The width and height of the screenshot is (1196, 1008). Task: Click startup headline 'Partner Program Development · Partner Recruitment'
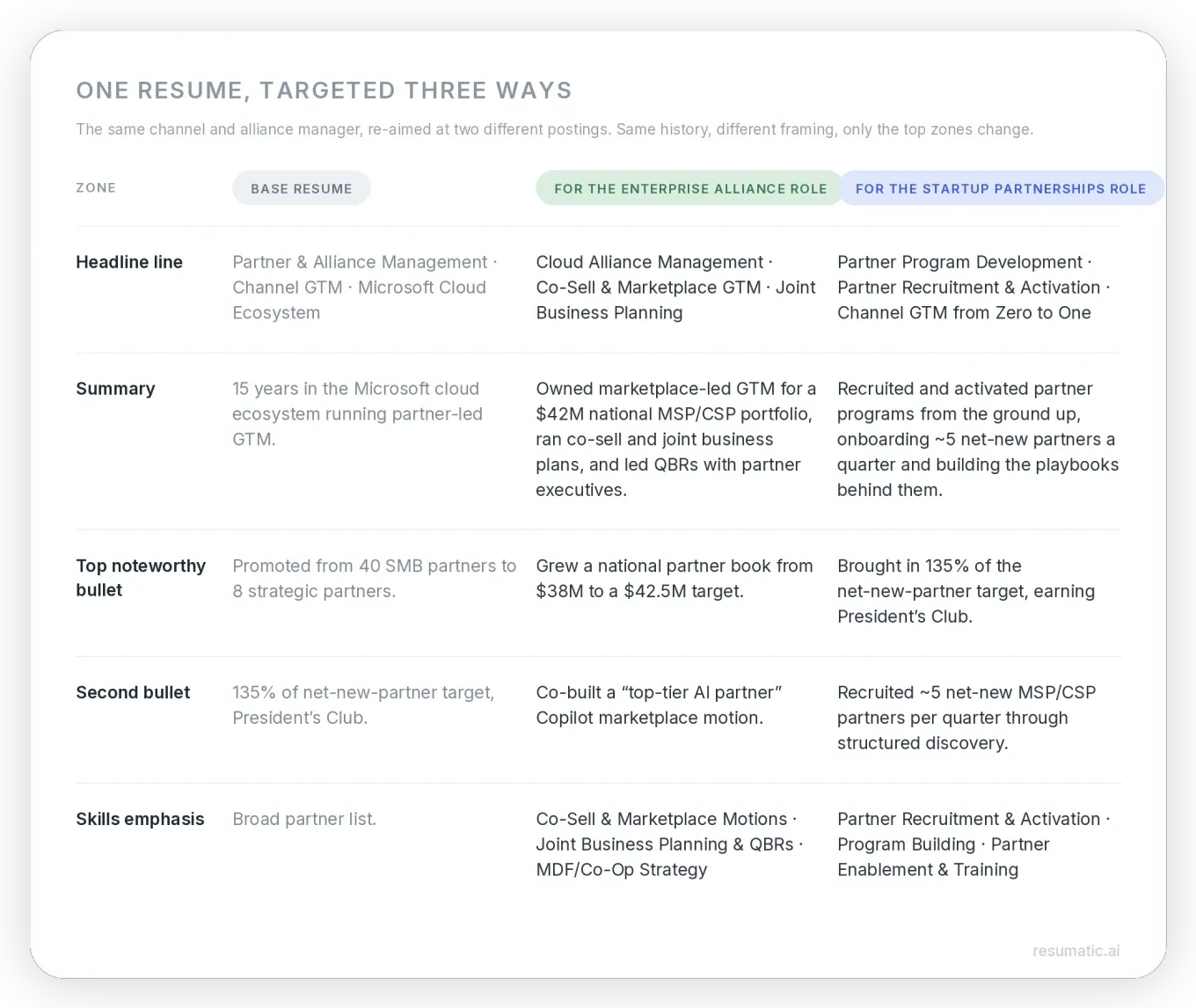(x=974, y=288)
